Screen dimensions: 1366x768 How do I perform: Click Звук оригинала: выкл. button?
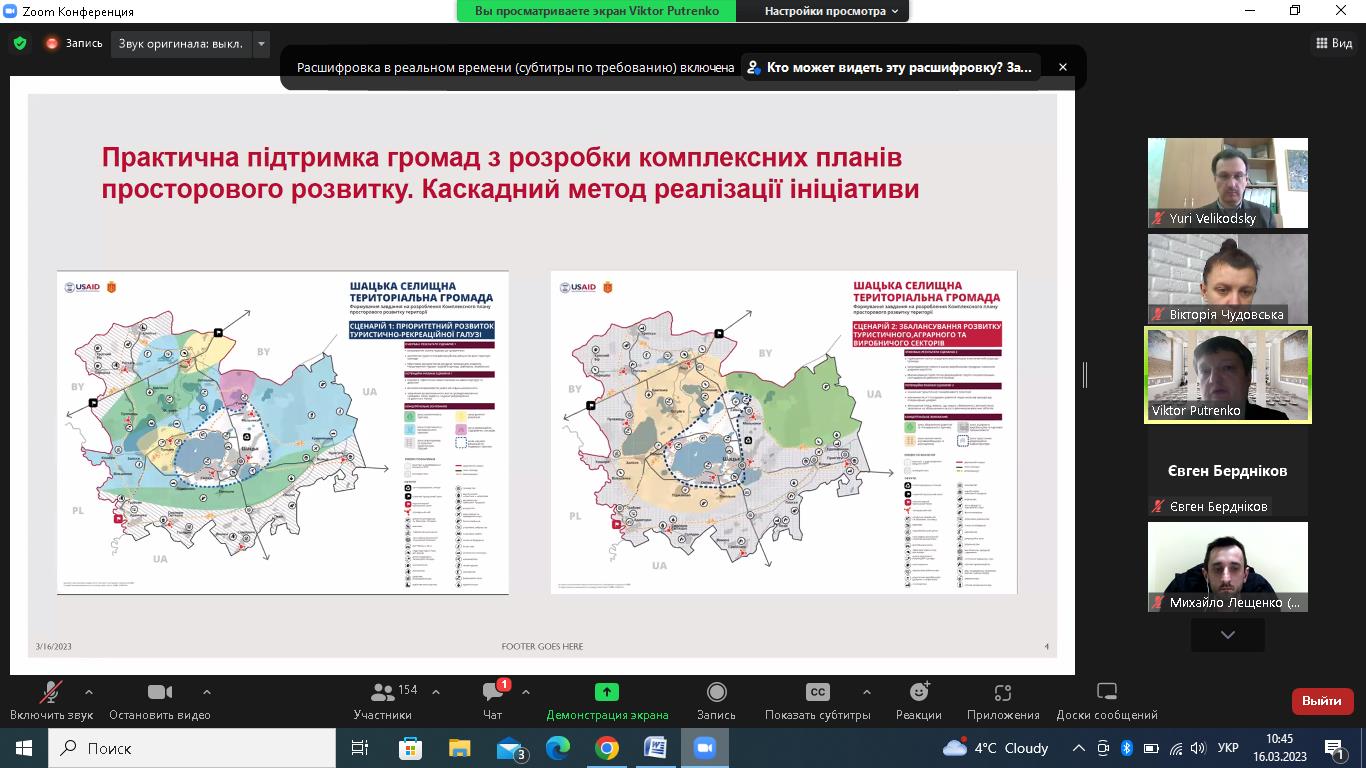180,44
